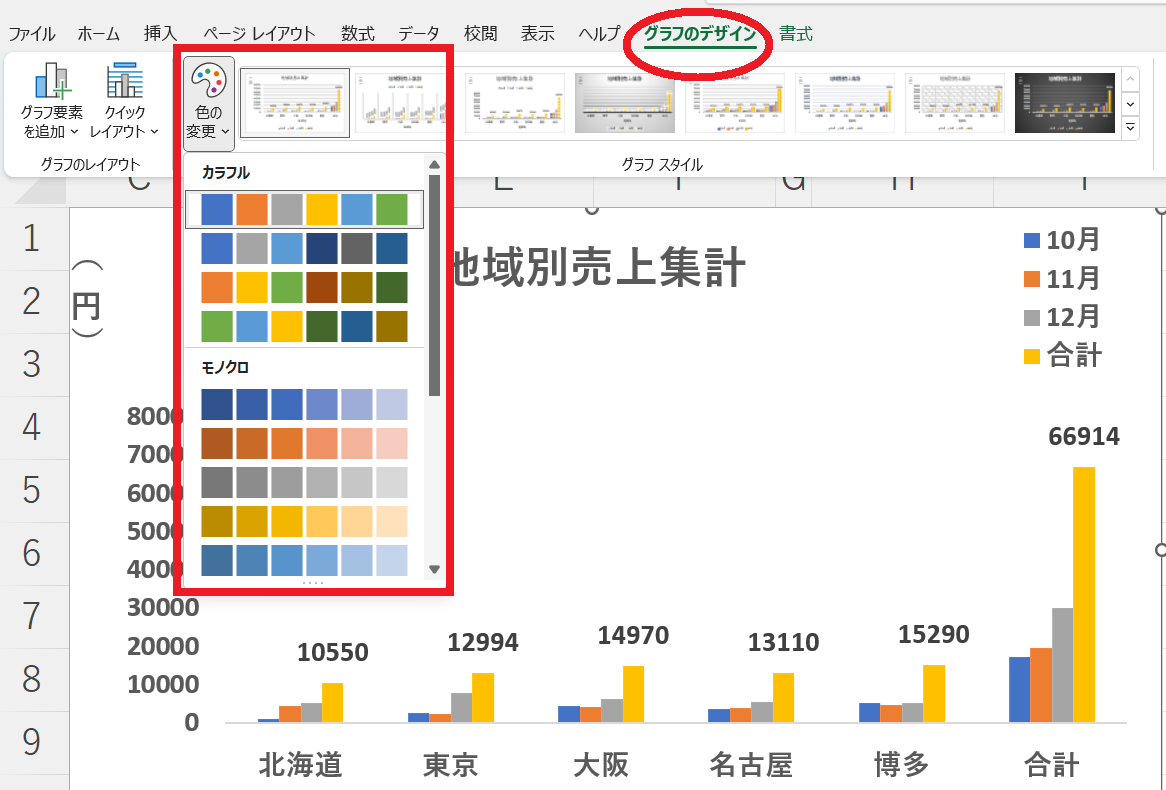Apply the dark black chart style thumbnail
This screenshot has width=1166, height=790.
click(x=1064, y=103)
